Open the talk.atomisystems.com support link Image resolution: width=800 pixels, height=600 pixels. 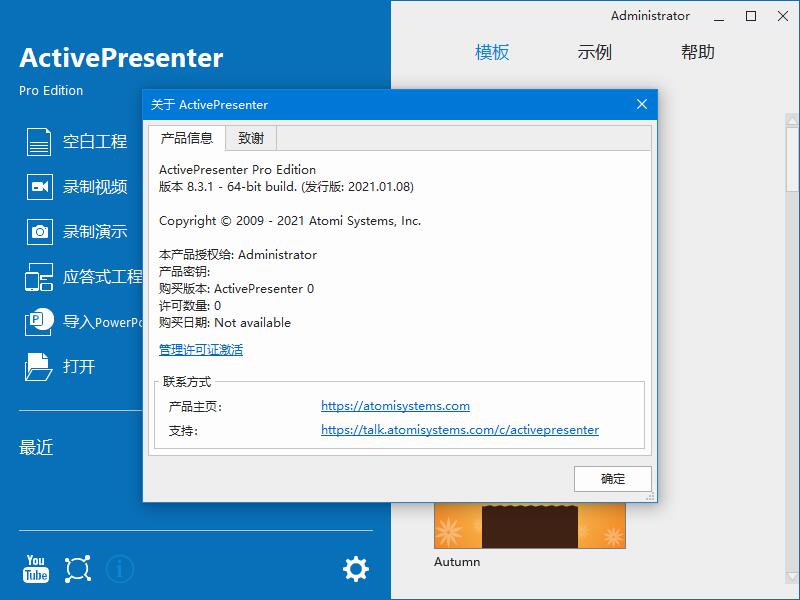coord(460,430)
